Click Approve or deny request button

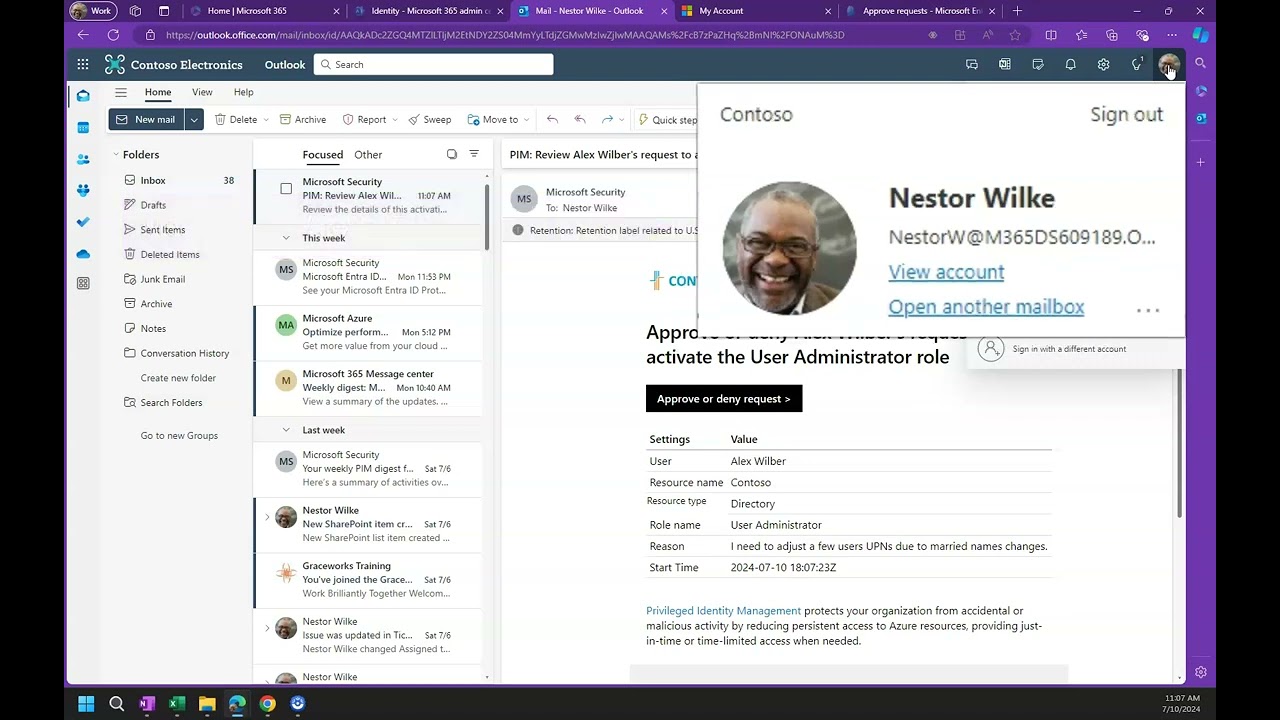724,398
